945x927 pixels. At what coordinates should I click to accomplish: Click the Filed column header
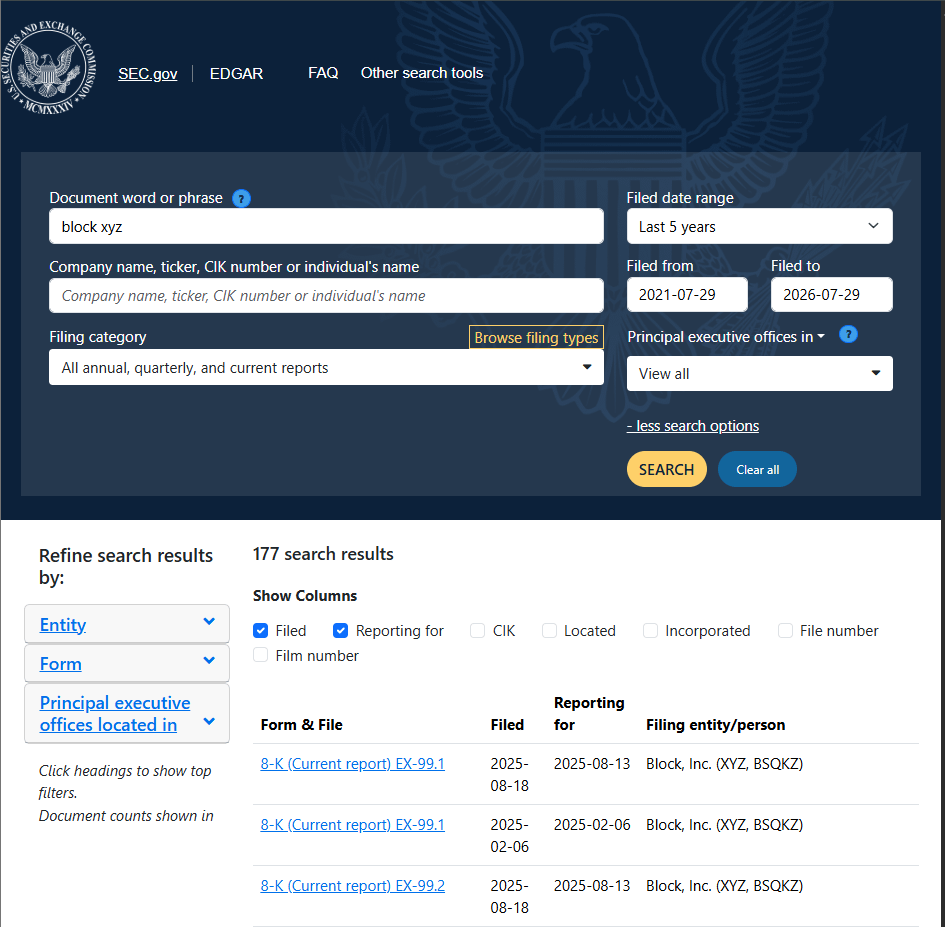[x=507, y=724]
